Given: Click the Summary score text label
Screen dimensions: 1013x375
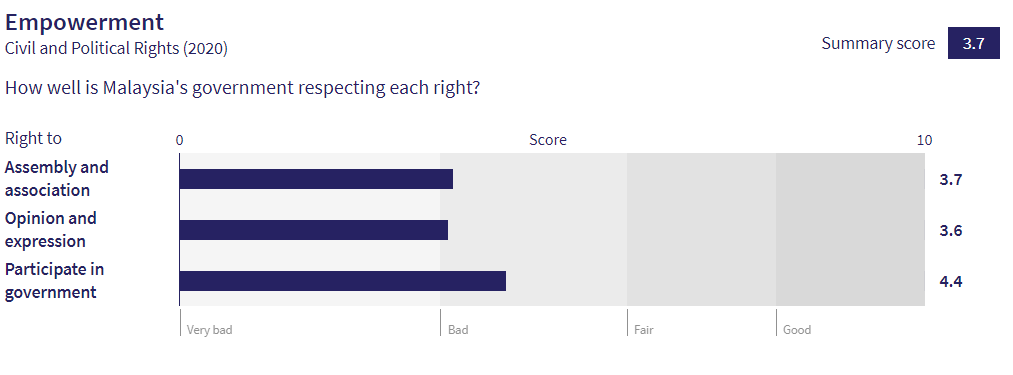Looking at the screenshot, I should [878, 43].
